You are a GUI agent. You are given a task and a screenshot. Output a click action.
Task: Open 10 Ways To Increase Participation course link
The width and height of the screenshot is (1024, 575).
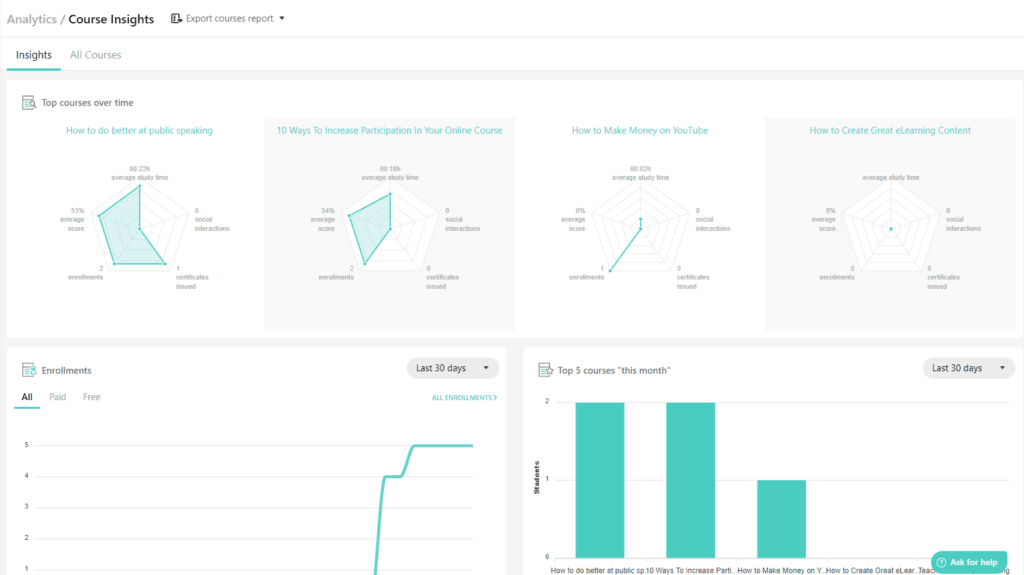pos(390,130)
